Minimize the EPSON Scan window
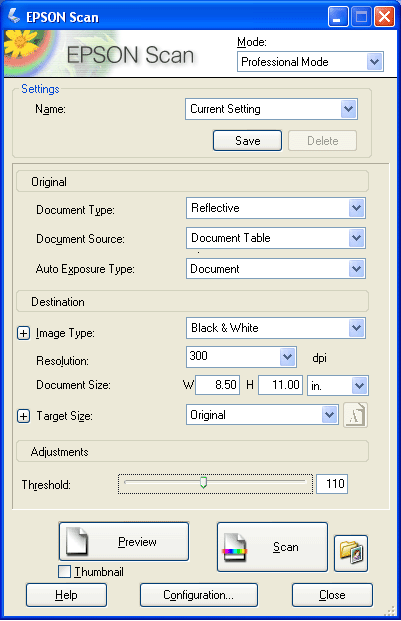 coord(338,17)
